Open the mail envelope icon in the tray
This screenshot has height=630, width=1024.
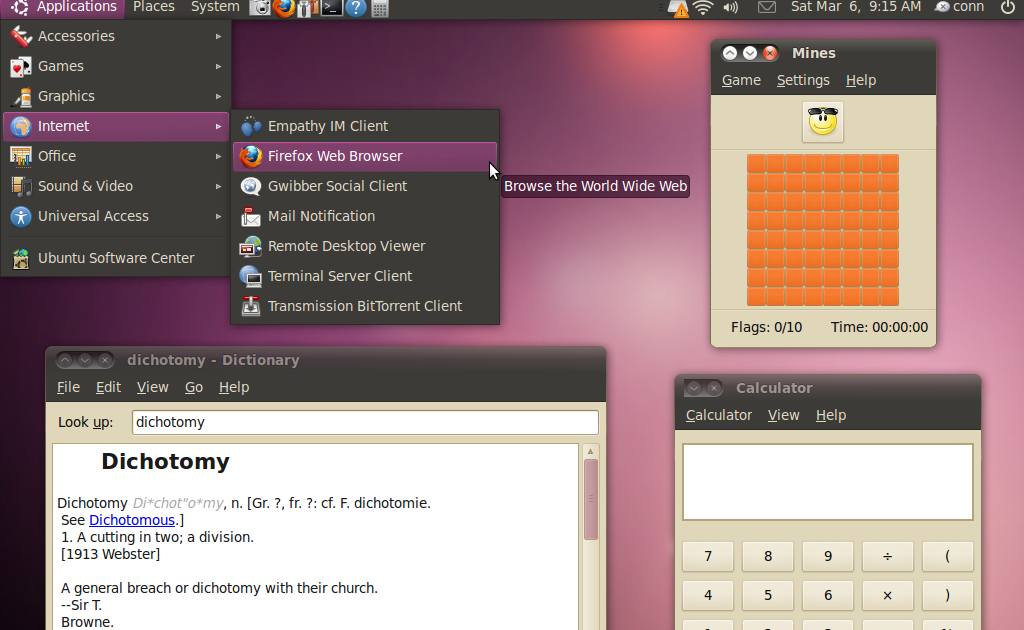click(768, 8)
